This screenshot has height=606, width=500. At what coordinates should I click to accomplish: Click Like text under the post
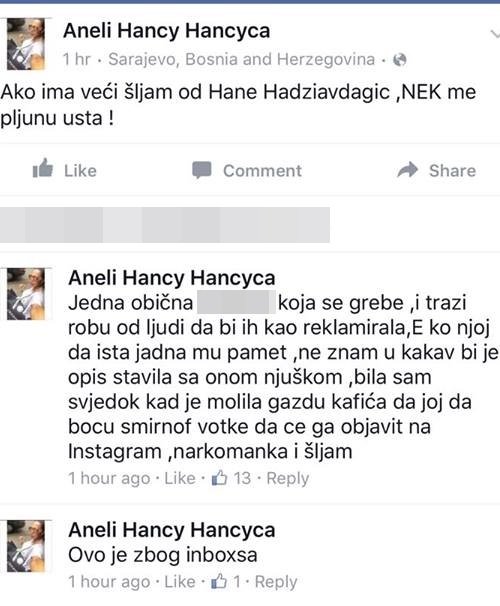80,171
